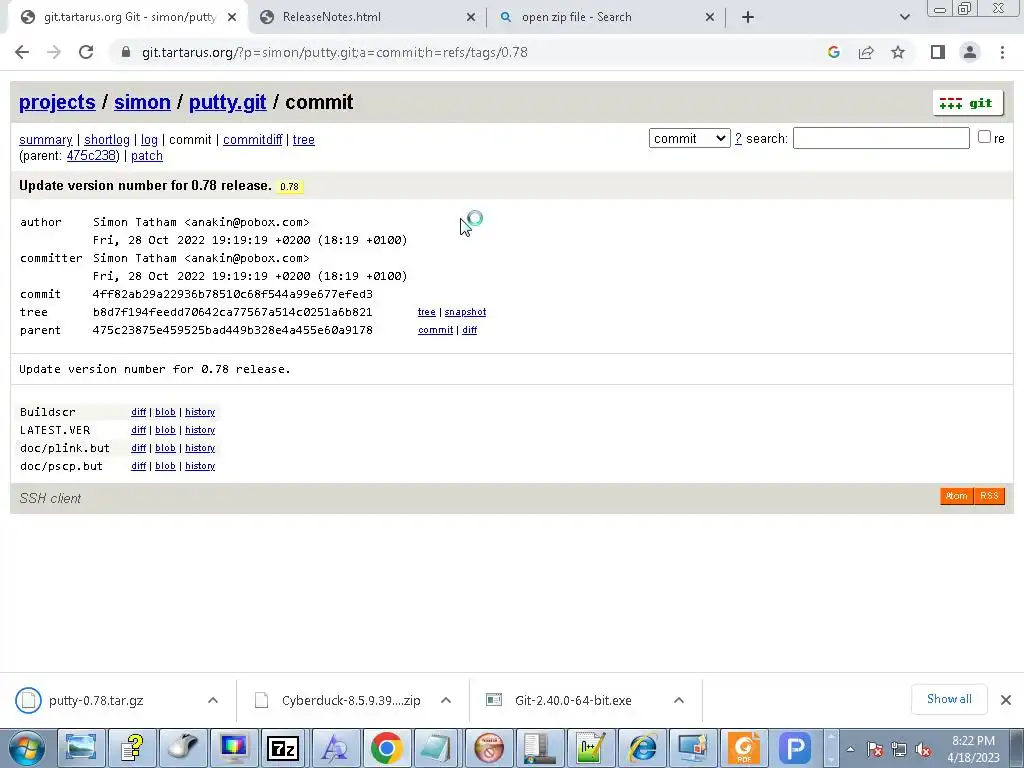The image size is (1024, 768).
Task: Open the projects breadcrumb link
Action: click(57, 103)
